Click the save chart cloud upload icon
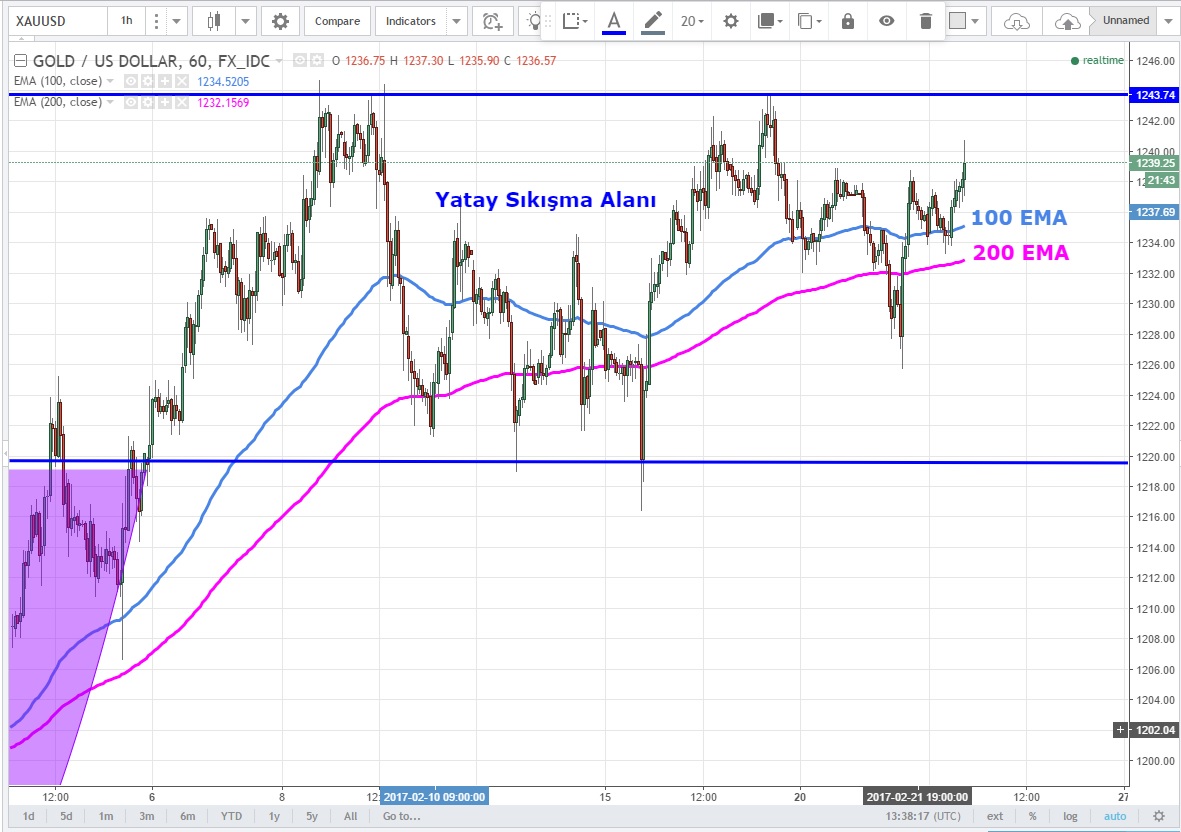 point(1067,21)
